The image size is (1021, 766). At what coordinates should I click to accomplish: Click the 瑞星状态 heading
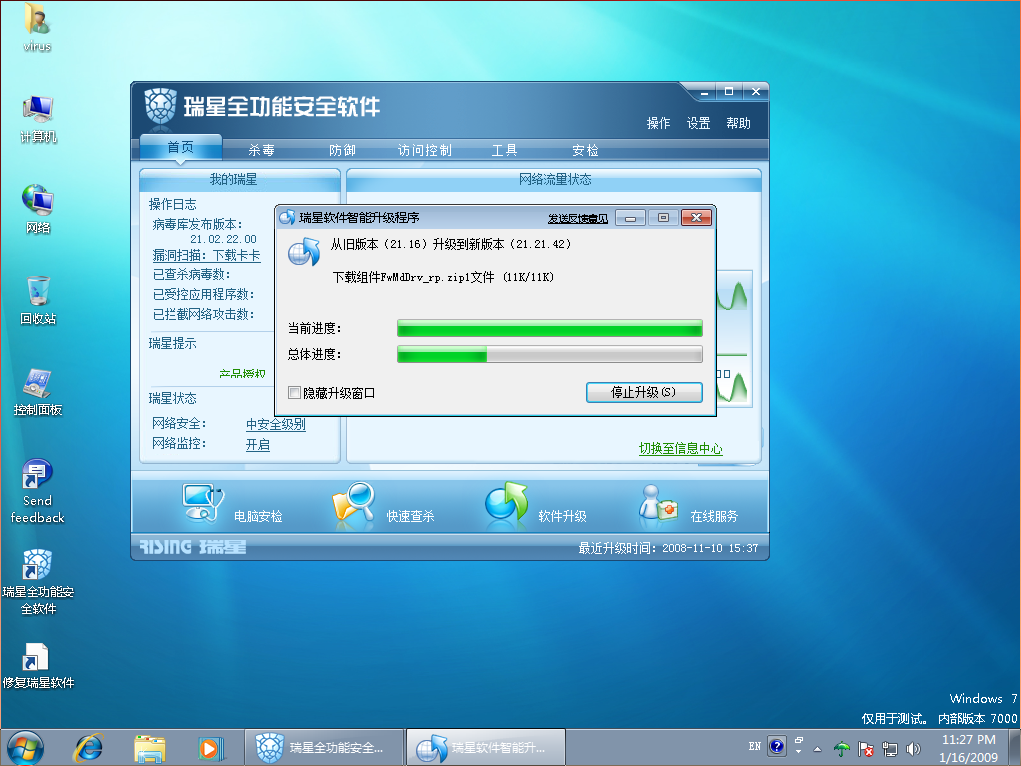coord(172,399)
